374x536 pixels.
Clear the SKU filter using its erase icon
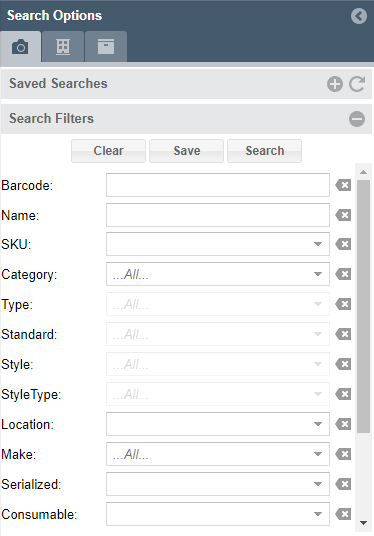pyautogui.click(x=343, y=244)
